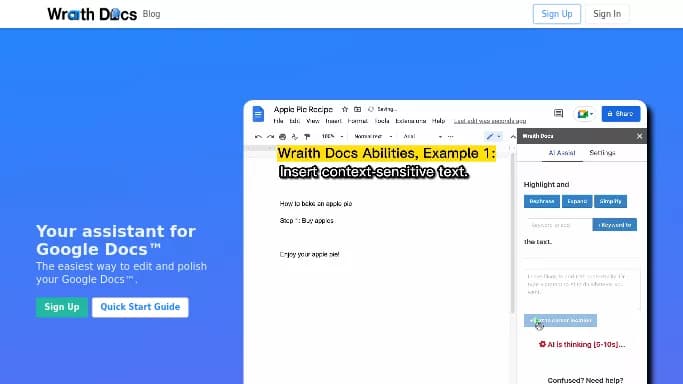Click the sidebar prompt text area

[582, 289]
